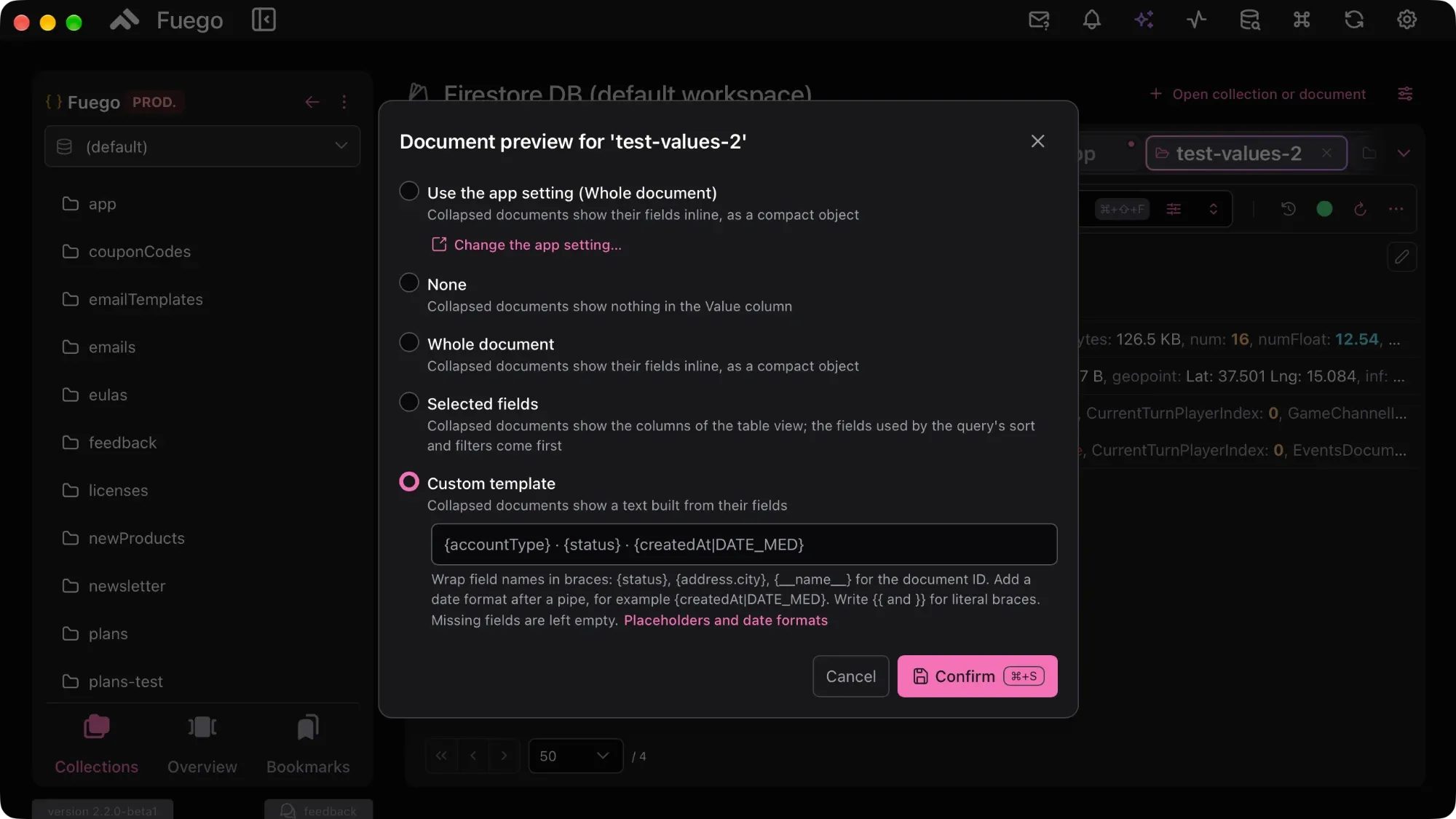Open settings gear icon
The image size is (1456, 819).
[x=1406, y=20]
